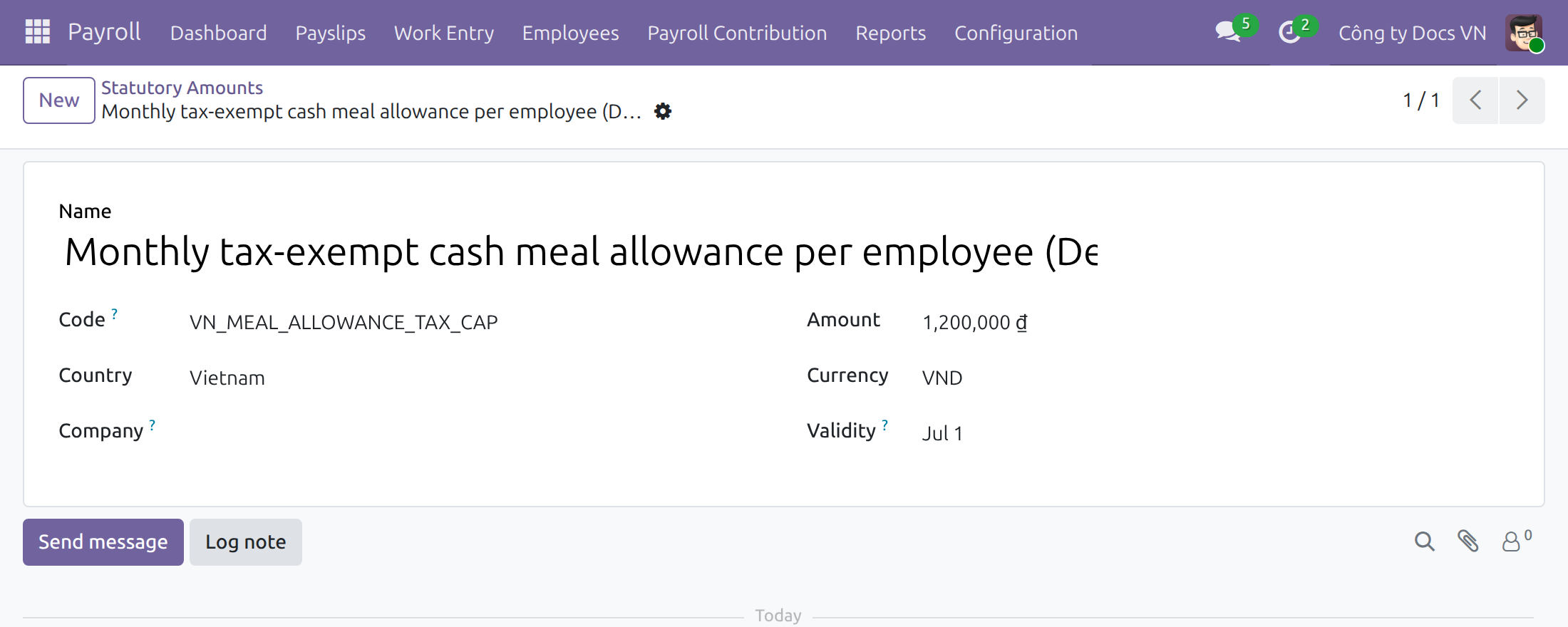Open the Dashboard menu
The height and width of the screenshot is (627, 1568).
coord(218,33)
